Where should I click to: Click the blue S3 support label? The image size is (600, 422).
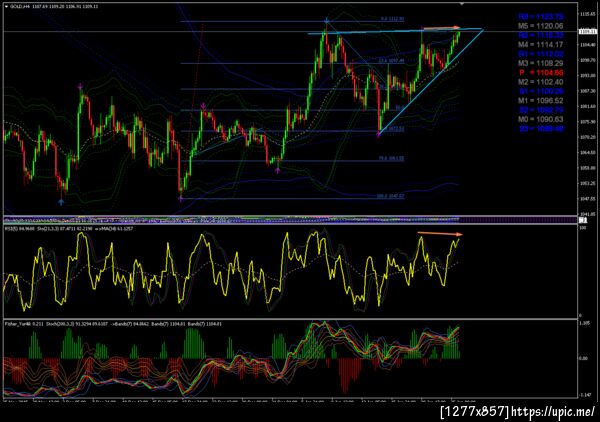[x=541, y=129]
